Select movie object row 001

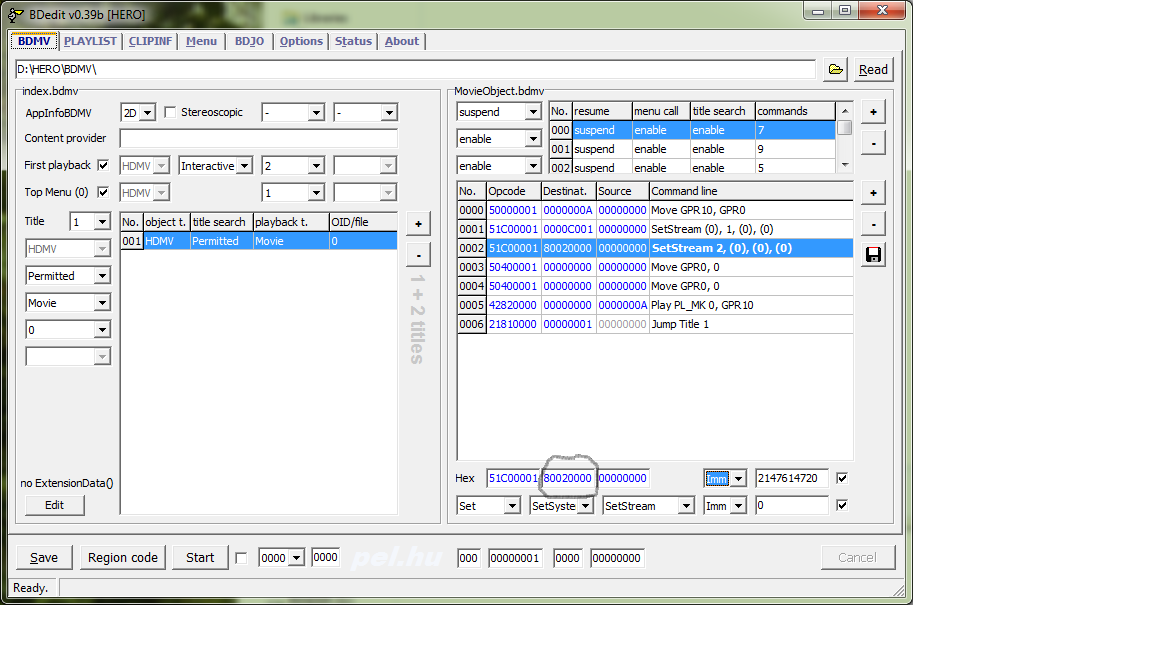[692, 149]
